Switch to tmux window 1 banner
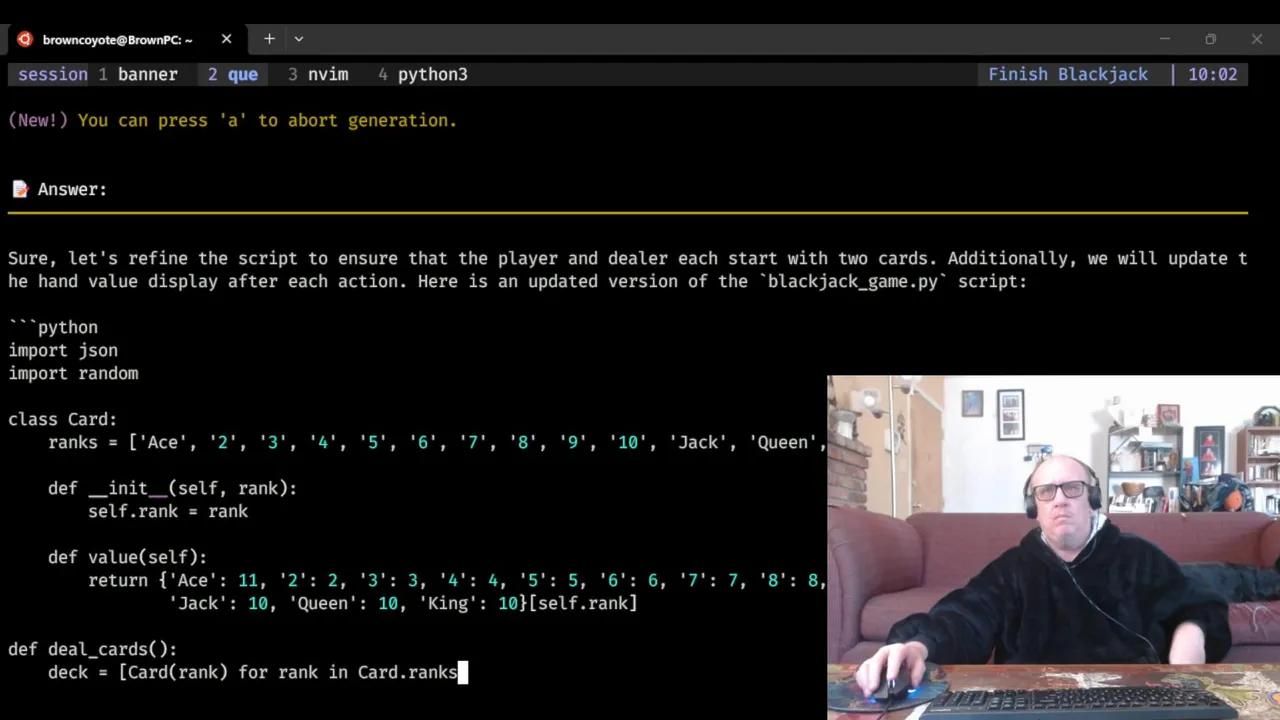 tap(137, 74)
